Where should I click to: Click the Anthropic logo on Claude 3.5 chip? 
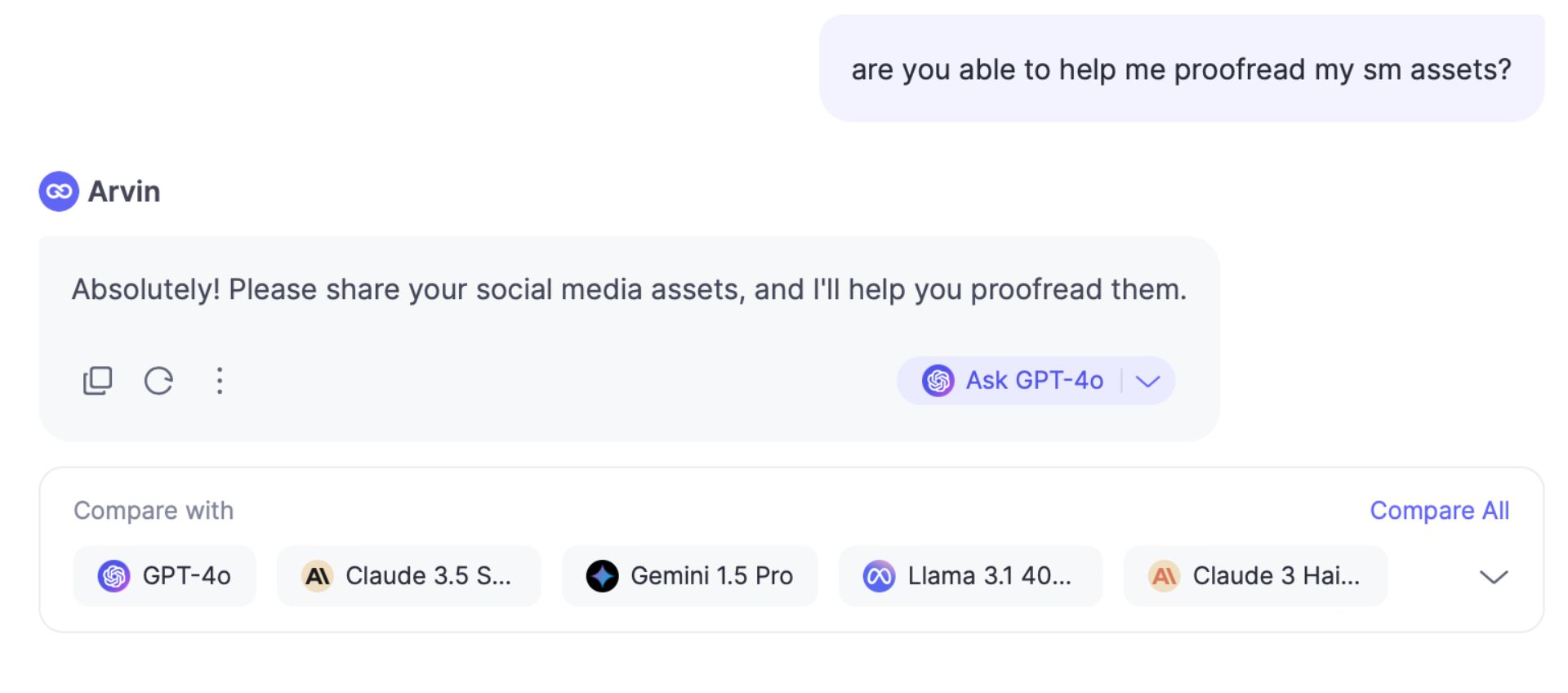318,576
